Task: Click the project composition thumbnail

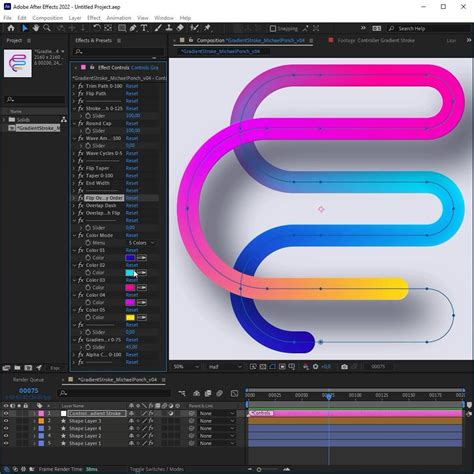Action: coord(18,63)
